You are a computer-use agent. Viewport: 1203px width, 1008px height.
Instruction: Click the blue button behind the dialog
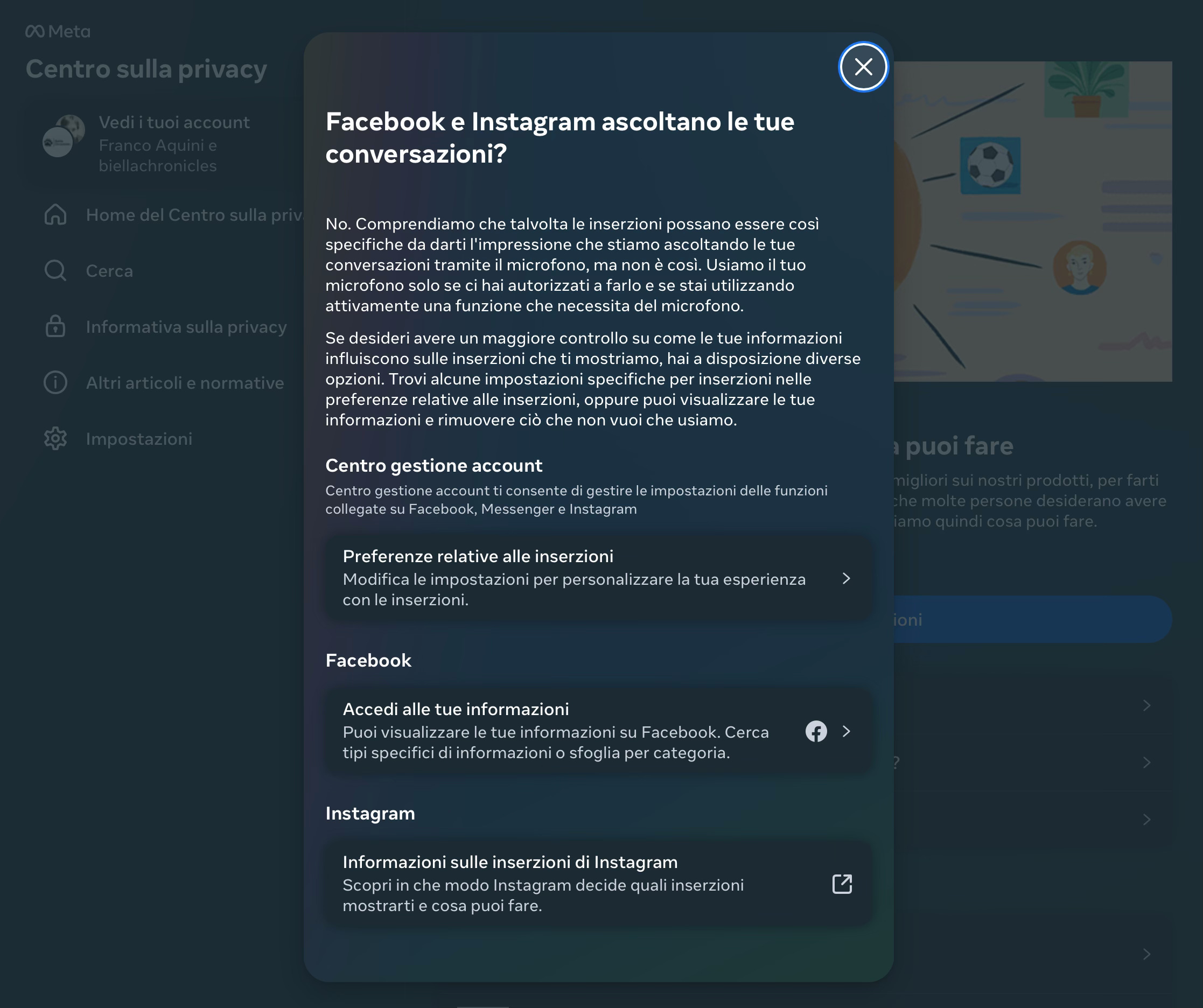tap(1032, 619)
